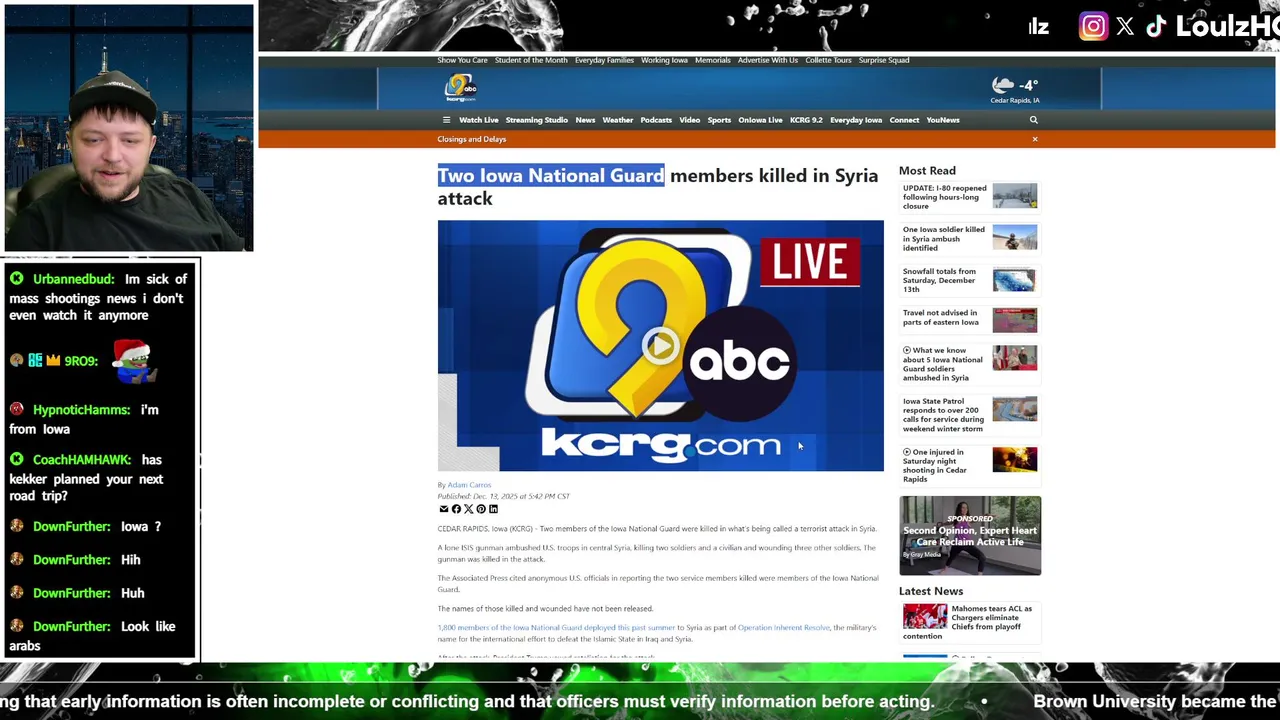Open One Iowa soldier killed identified story
The width and height of the screenshot is (1280, 720).
pos(943,239)
